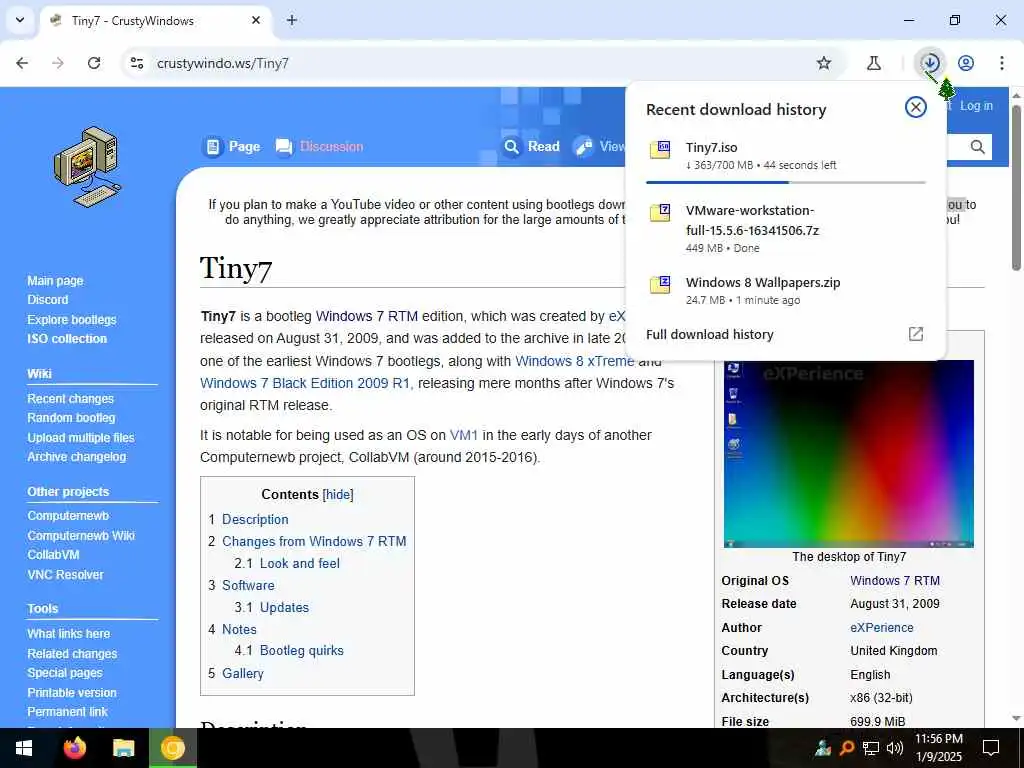Open File Explorer from the taskbar

[123, 748]
